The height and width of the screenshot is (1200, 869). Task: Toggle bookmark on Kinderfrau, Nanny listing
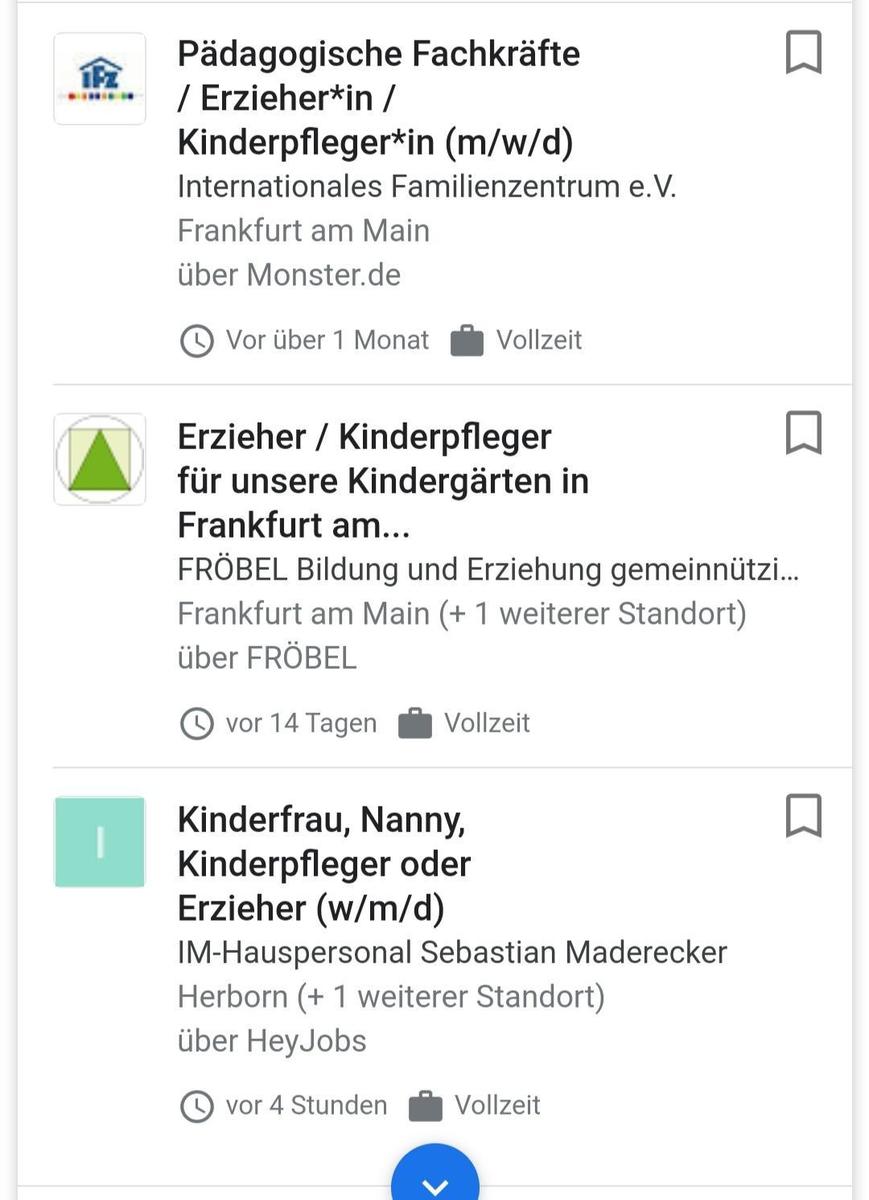[803, 816]
